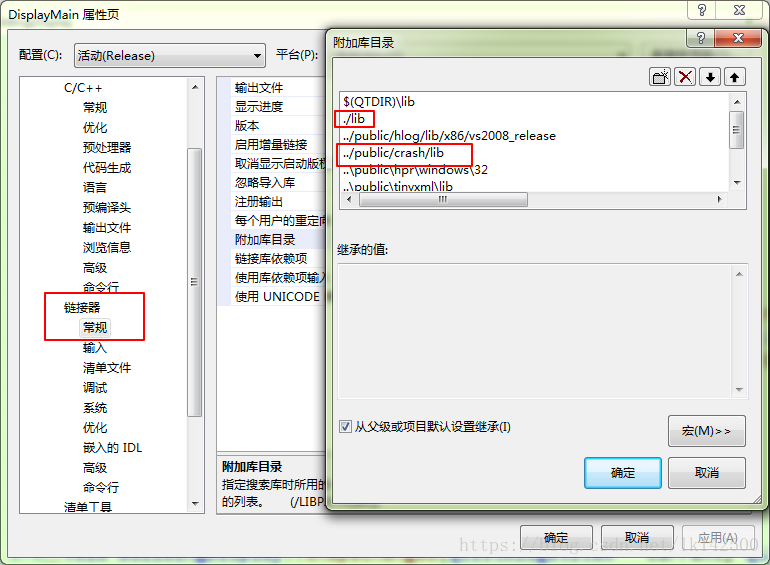770x565 pixels.
Task: Select the 链接器 node in the tree
Action: coord(82,308)
